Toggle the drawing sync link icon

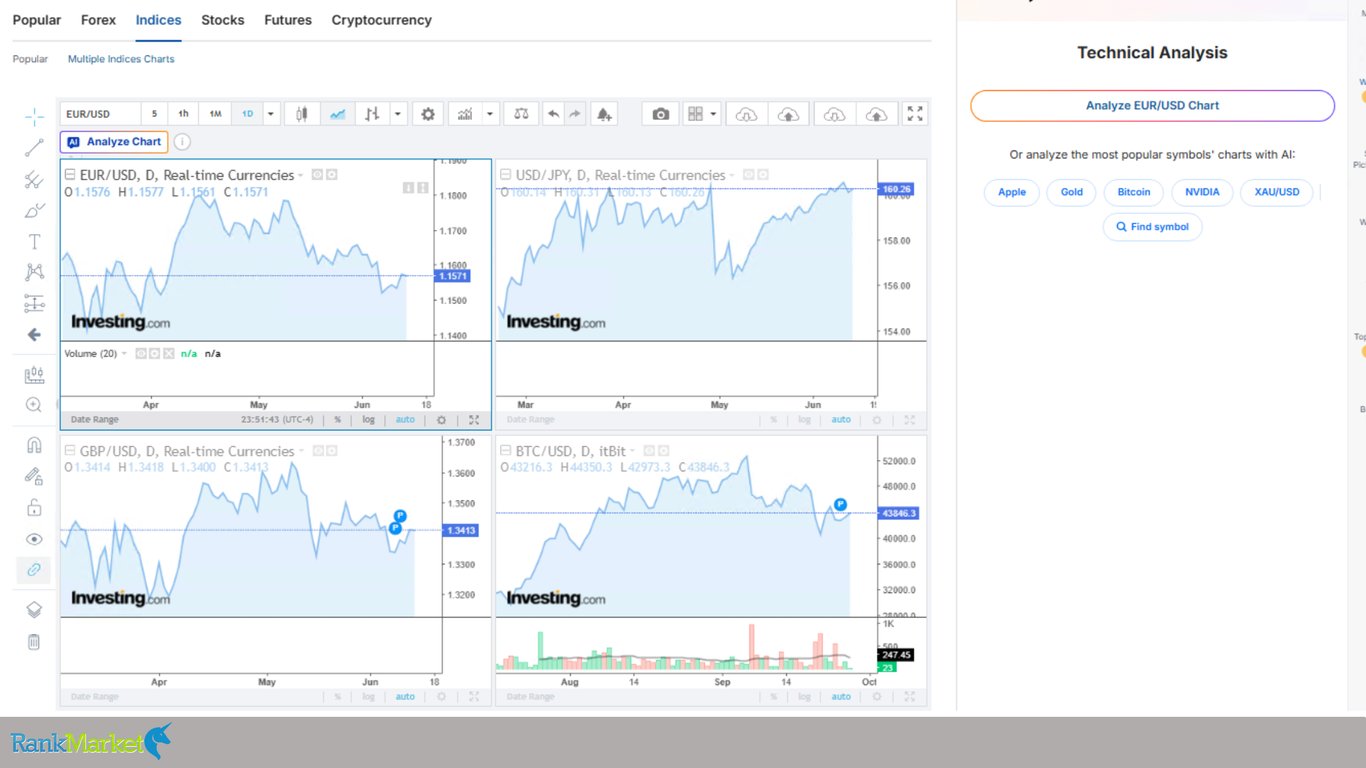[x=34, y=570]
